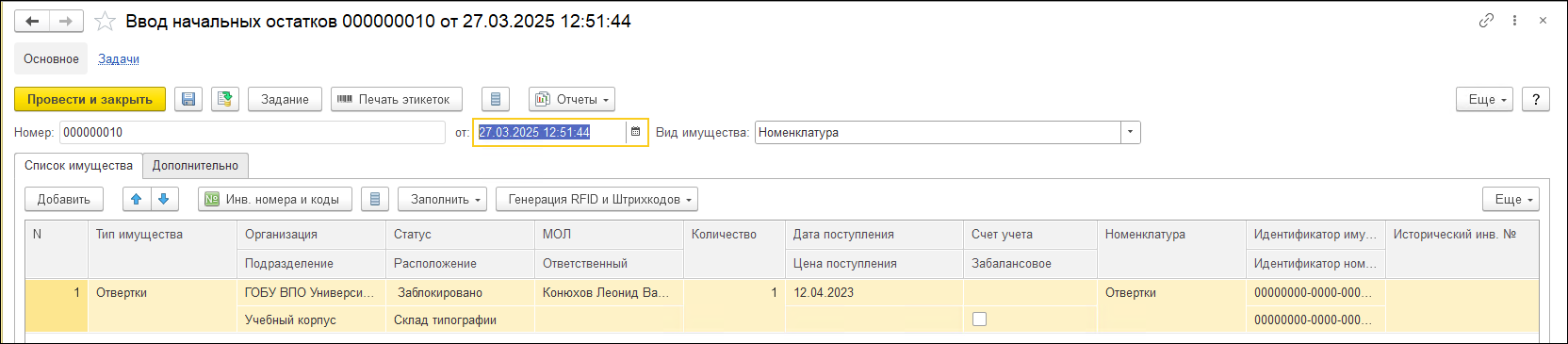Click the Подразделение column header

(x=311, y=263)
